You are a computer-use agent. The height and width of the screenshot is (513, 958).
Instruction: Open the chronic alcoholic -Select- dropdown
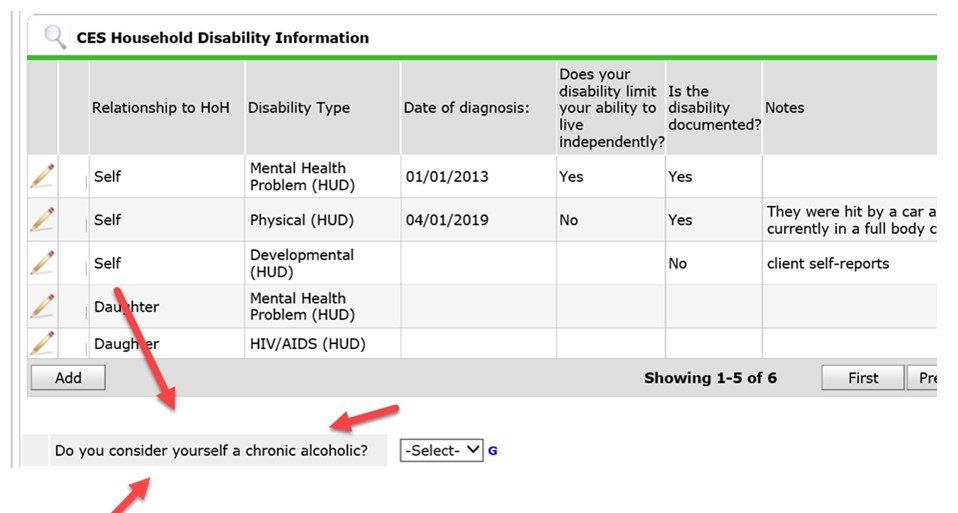[x=441, y=451]
